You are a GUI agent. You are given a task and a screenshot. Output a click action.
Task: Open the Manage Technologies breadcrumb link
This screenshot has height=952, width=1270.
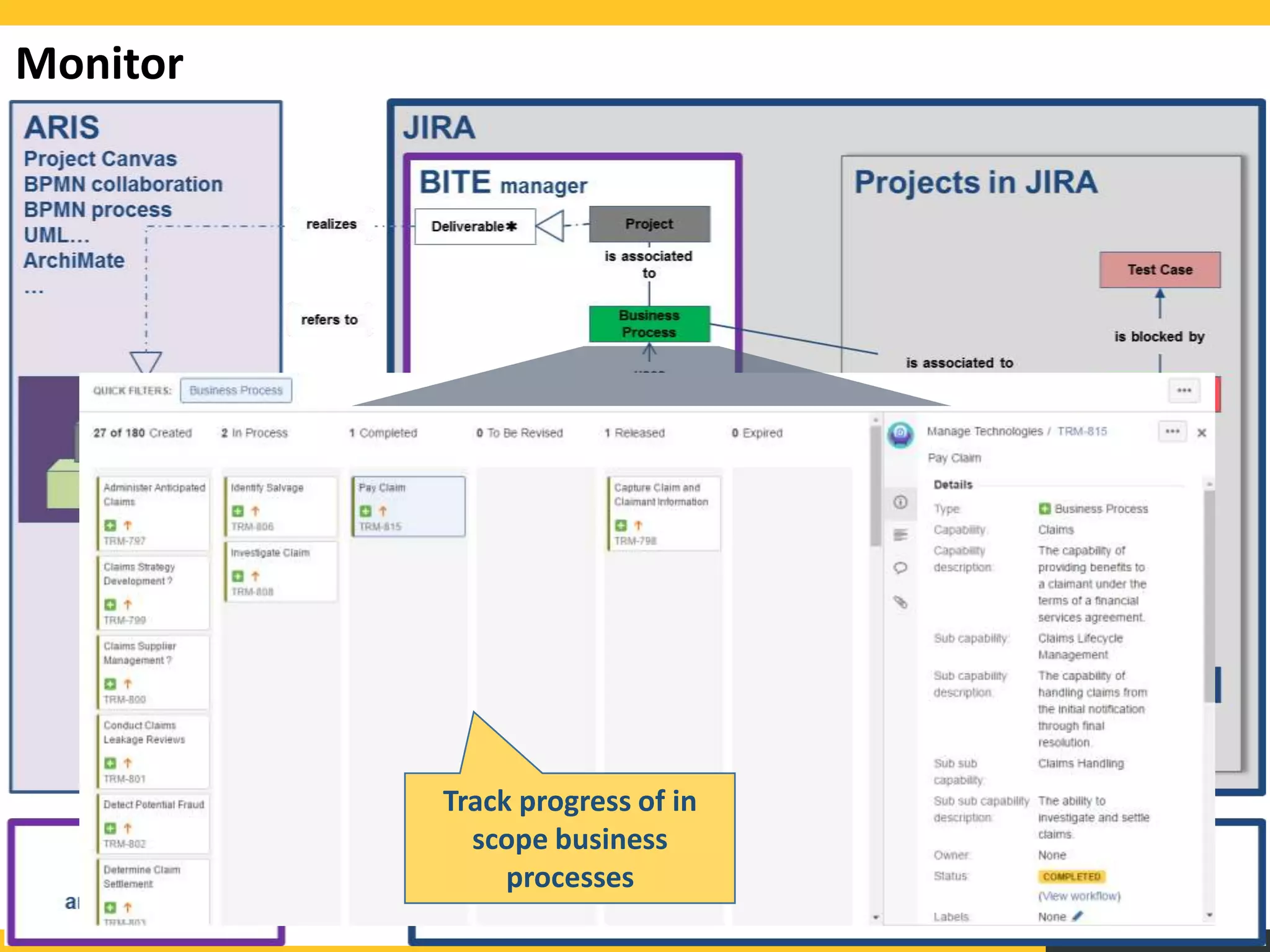[x=985, y=431]
